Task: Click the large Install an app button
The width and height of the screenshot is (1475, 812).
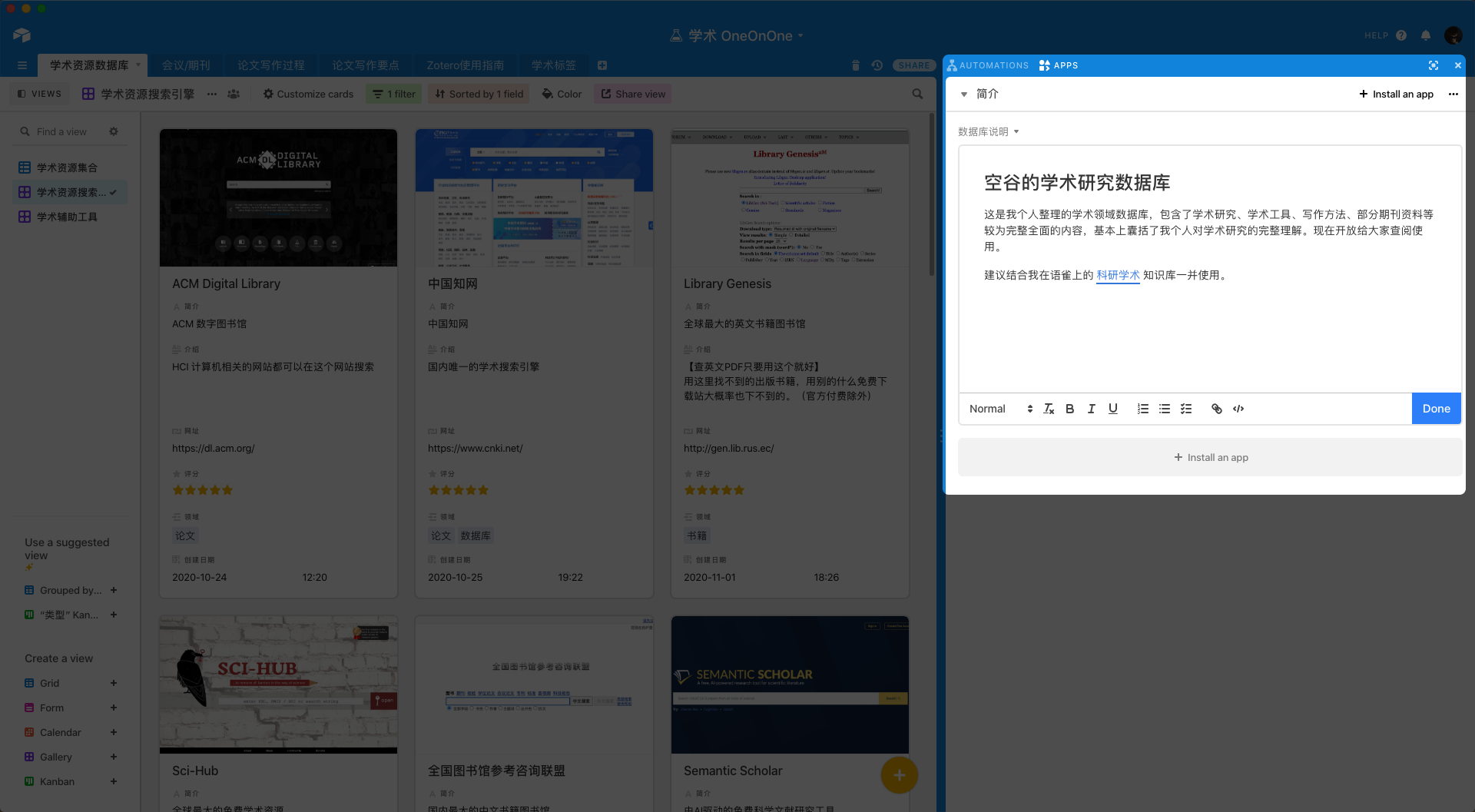Action: tap(1210, 457)
